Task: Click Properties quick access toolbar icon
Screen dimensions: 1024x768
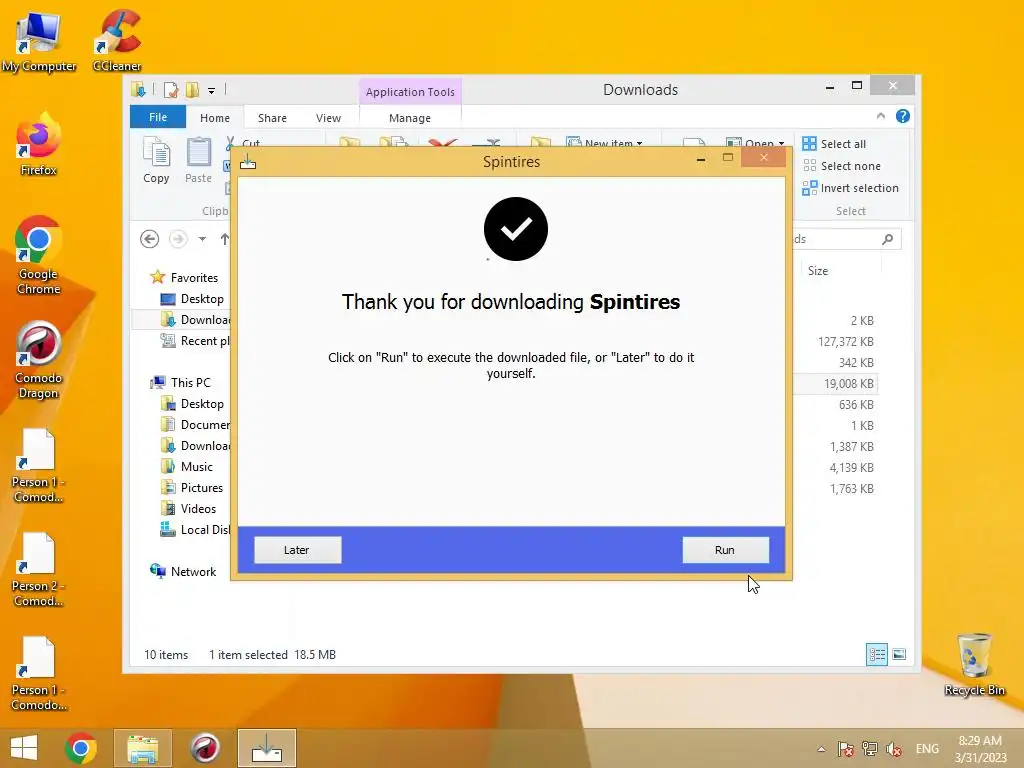Action: (x=171, y=90)
